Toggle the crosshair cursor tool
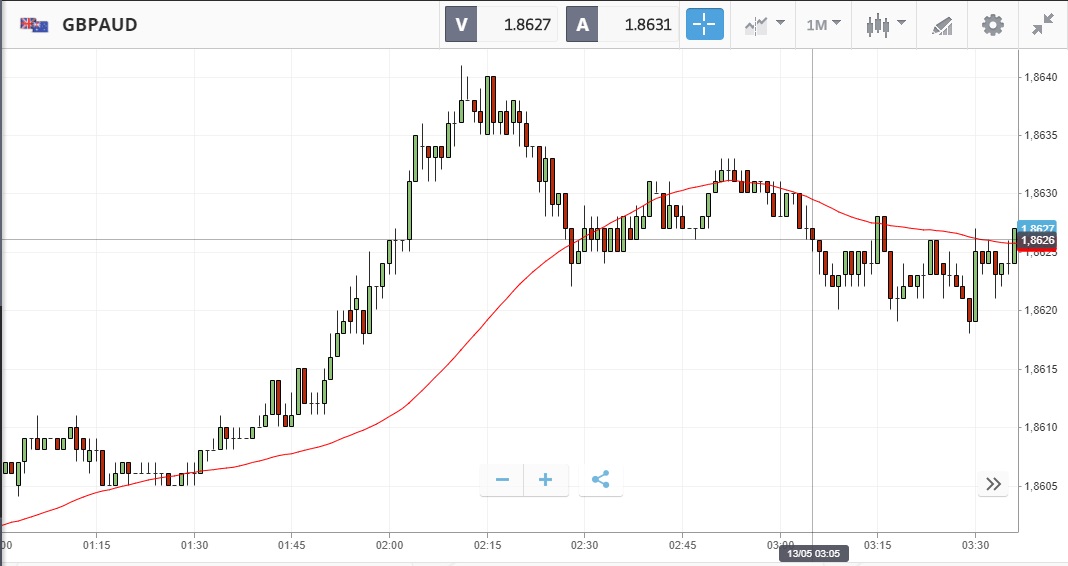1068x566 pixels. [704, 25]
